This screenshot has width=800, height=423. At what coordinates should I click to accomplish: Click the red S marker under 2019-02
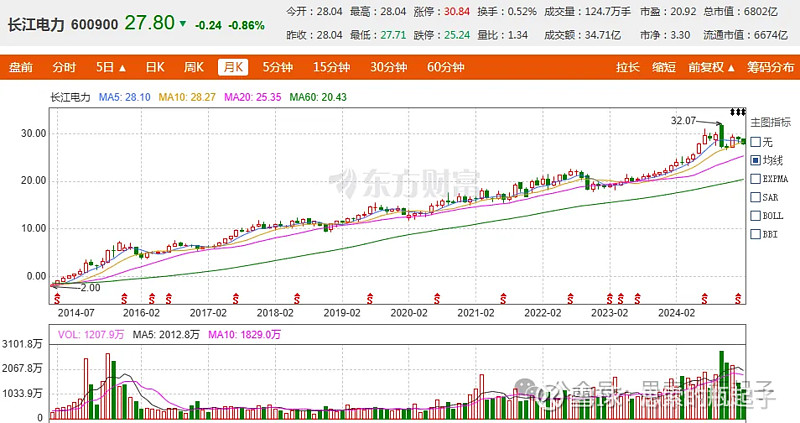tap(369, 298)
